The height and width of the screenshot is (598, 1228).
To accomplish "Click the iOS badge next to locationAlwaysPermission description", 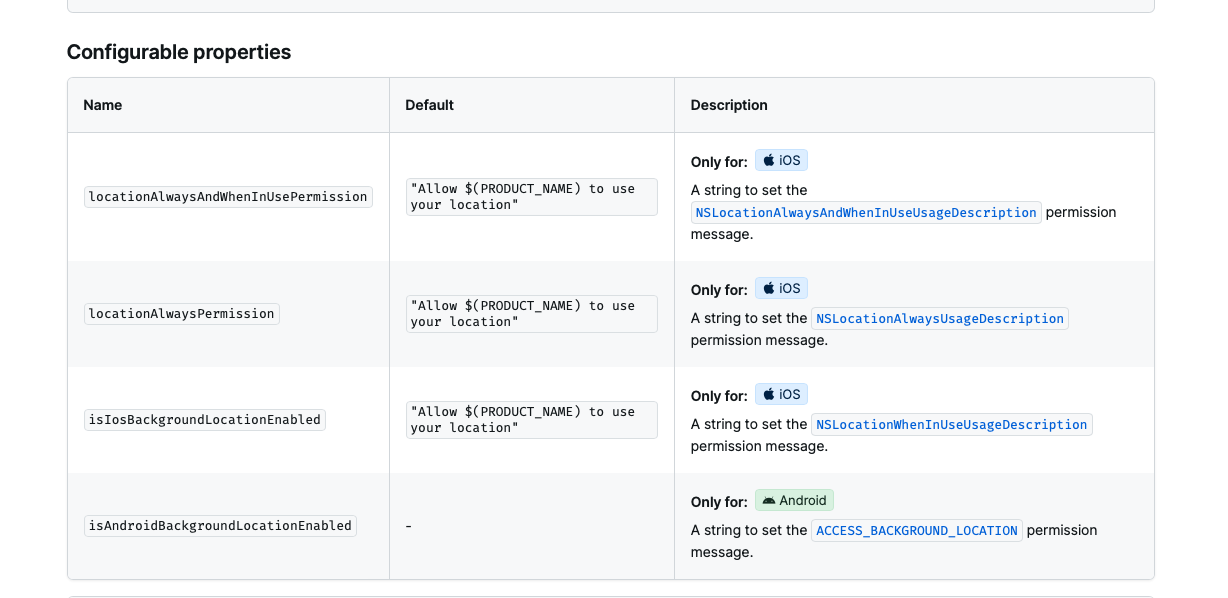I will (x=781, y=287).
